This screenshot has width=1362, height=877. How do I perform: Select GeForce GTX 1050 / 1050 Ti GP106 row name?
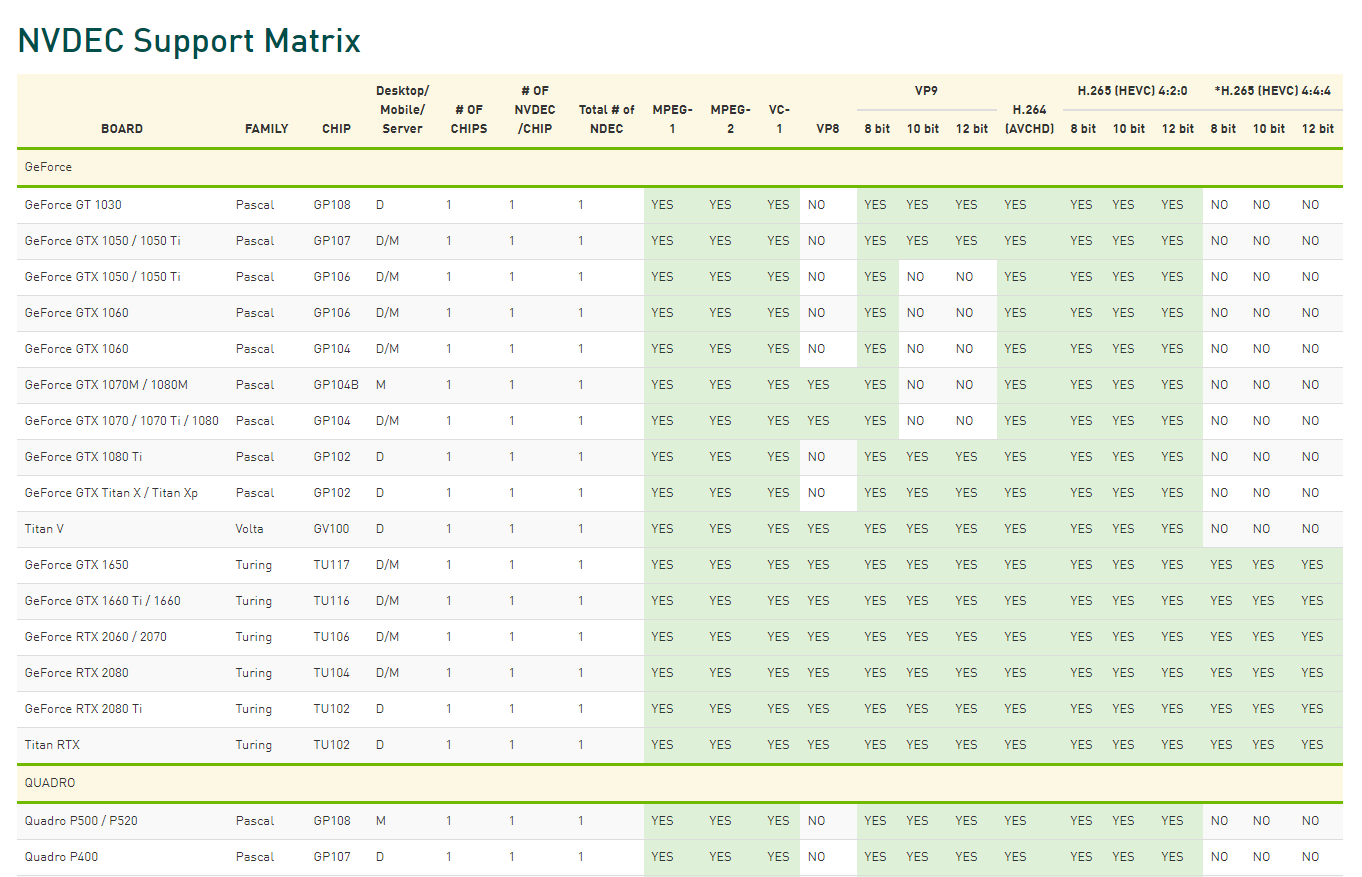pos(102,277)
